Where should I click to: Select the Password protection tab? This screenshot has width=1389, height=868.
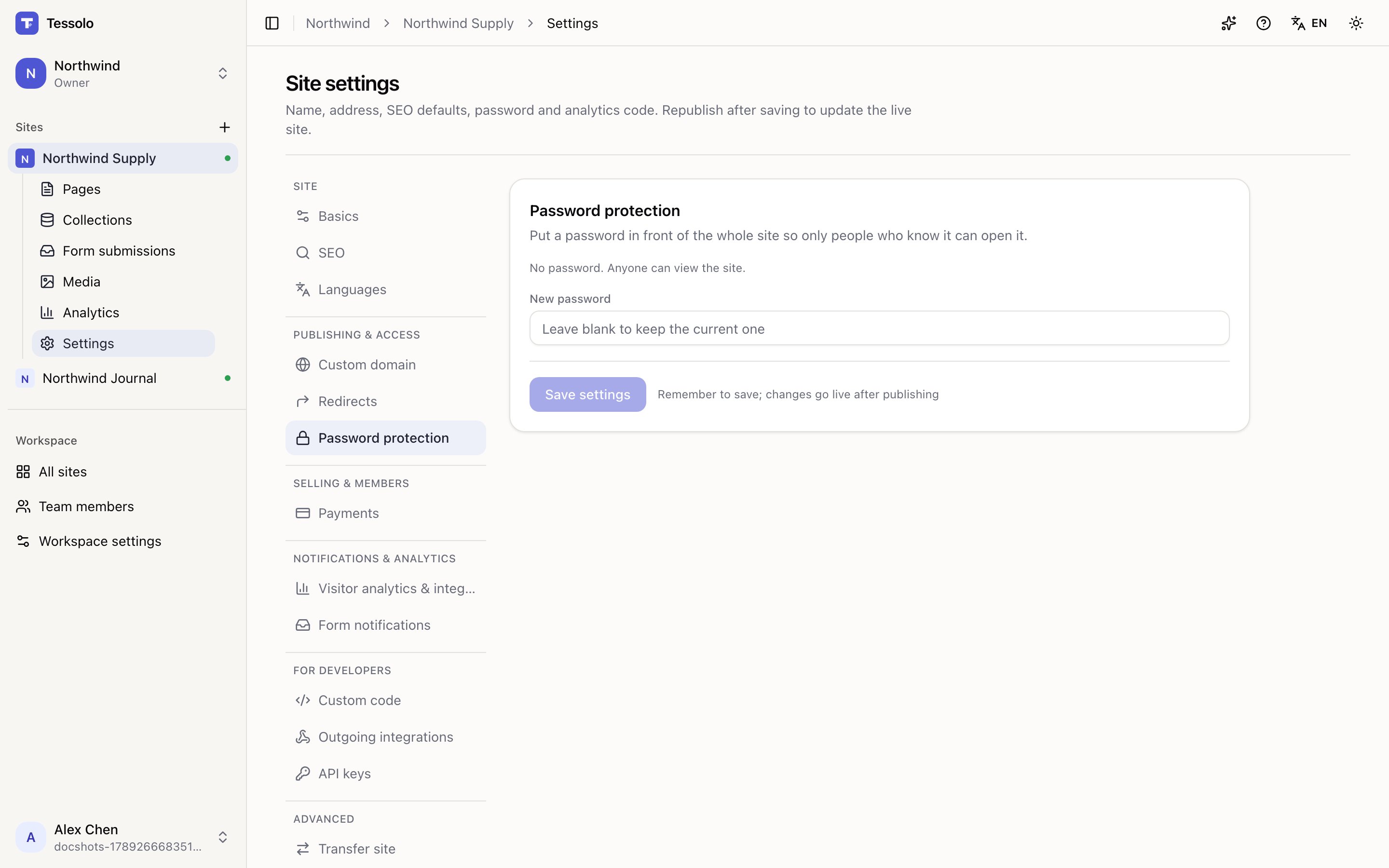[x=386, y=438]
